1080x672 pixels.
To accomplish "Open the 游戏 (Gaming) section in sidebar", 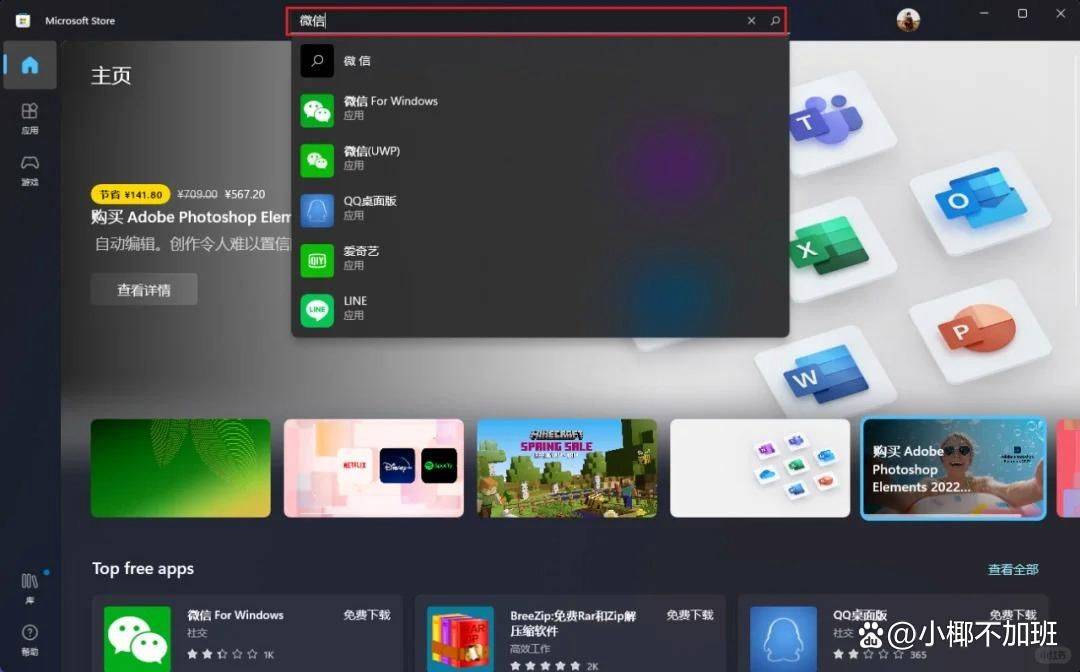I will 29,163.
